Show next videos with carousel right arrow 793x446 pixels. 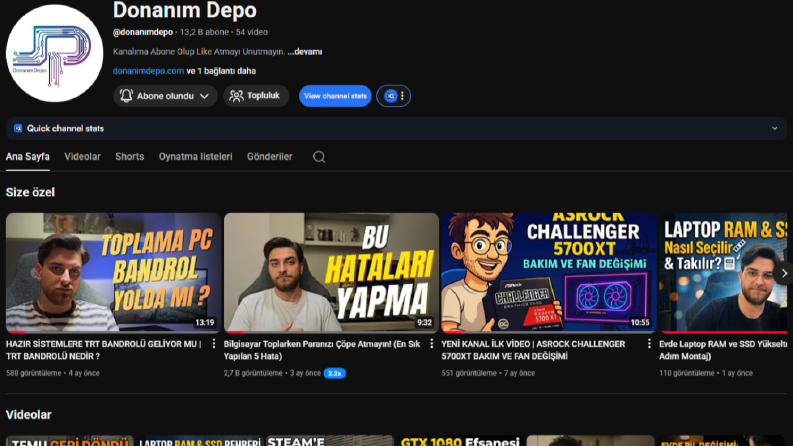coord(784,273)
